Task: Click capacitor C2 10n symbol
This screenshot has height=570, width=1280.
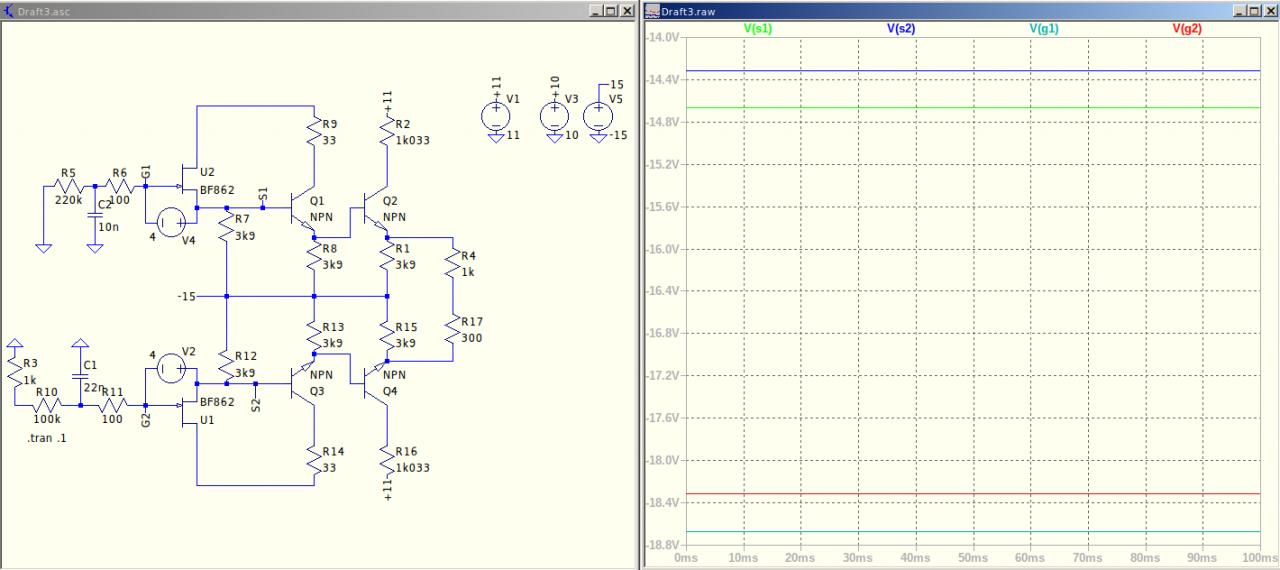Action: (95, 213)
